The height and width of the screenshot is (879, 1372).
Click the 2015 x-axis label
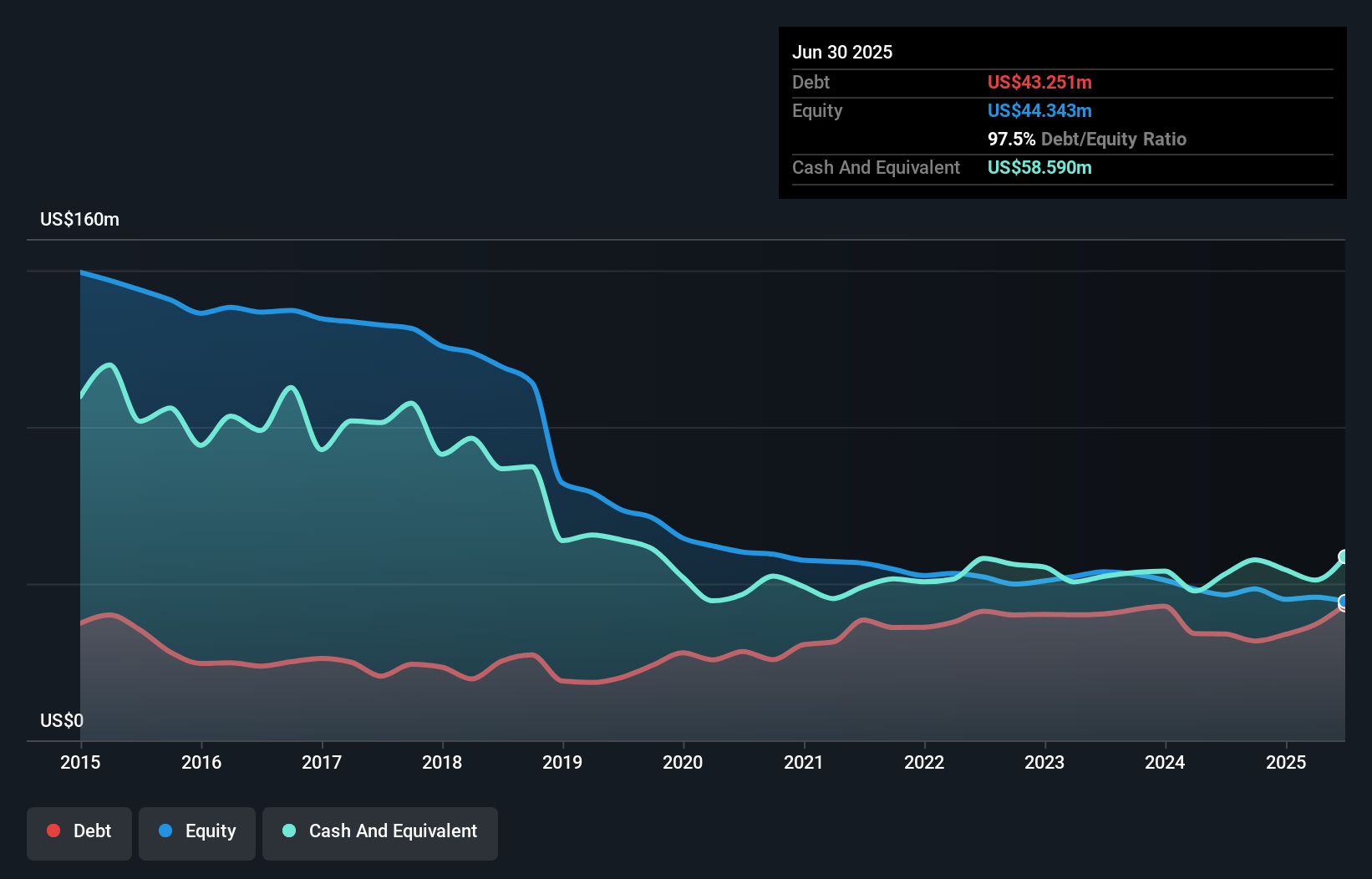pyautogui.click(x=80, y=762)
